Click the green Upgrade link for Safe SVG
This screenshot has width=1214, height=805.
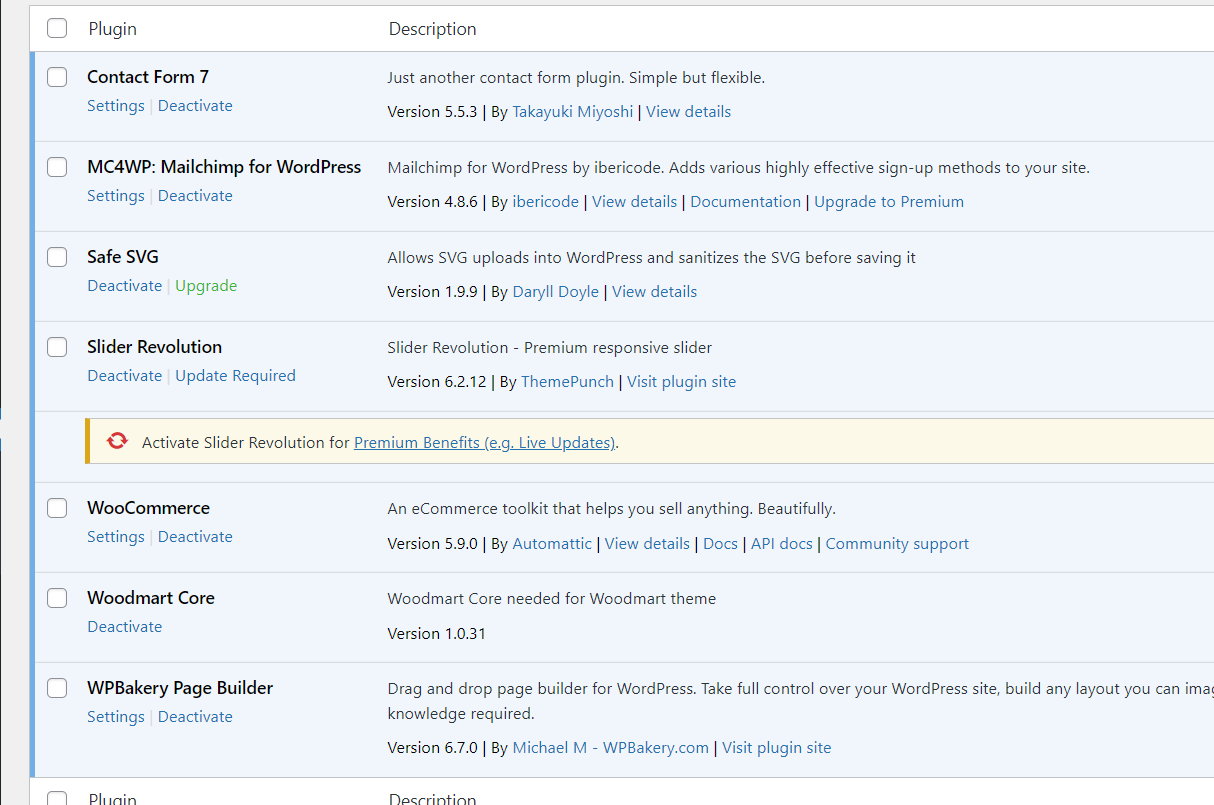(x=206, y=286)
